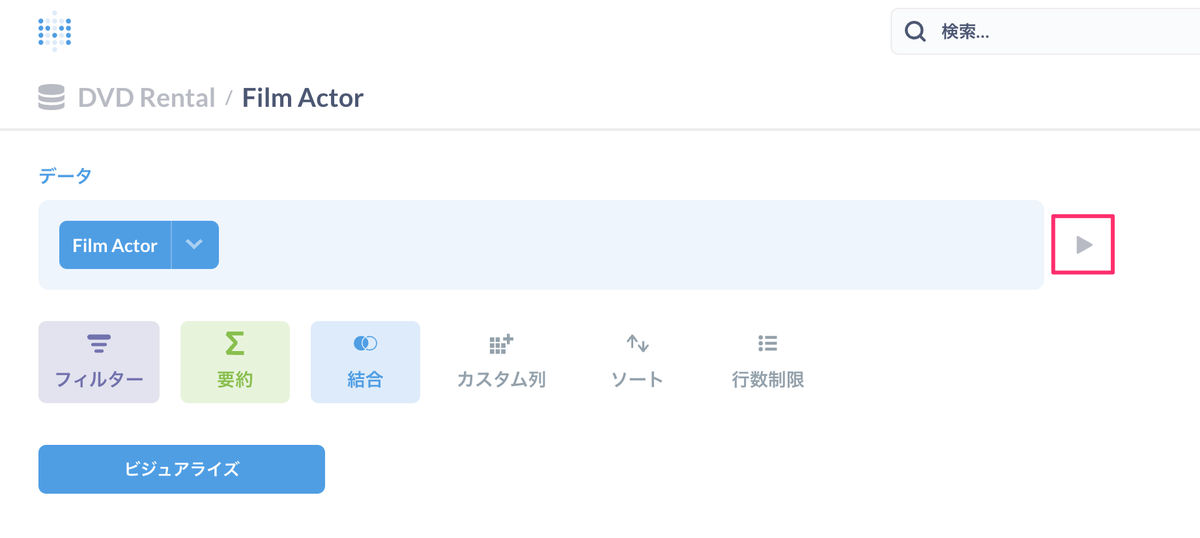Image resolution: width=1200 pixels, height=538 pixels.
Task: Click the sort arrows icon
Action: click(x=637, y=344)
